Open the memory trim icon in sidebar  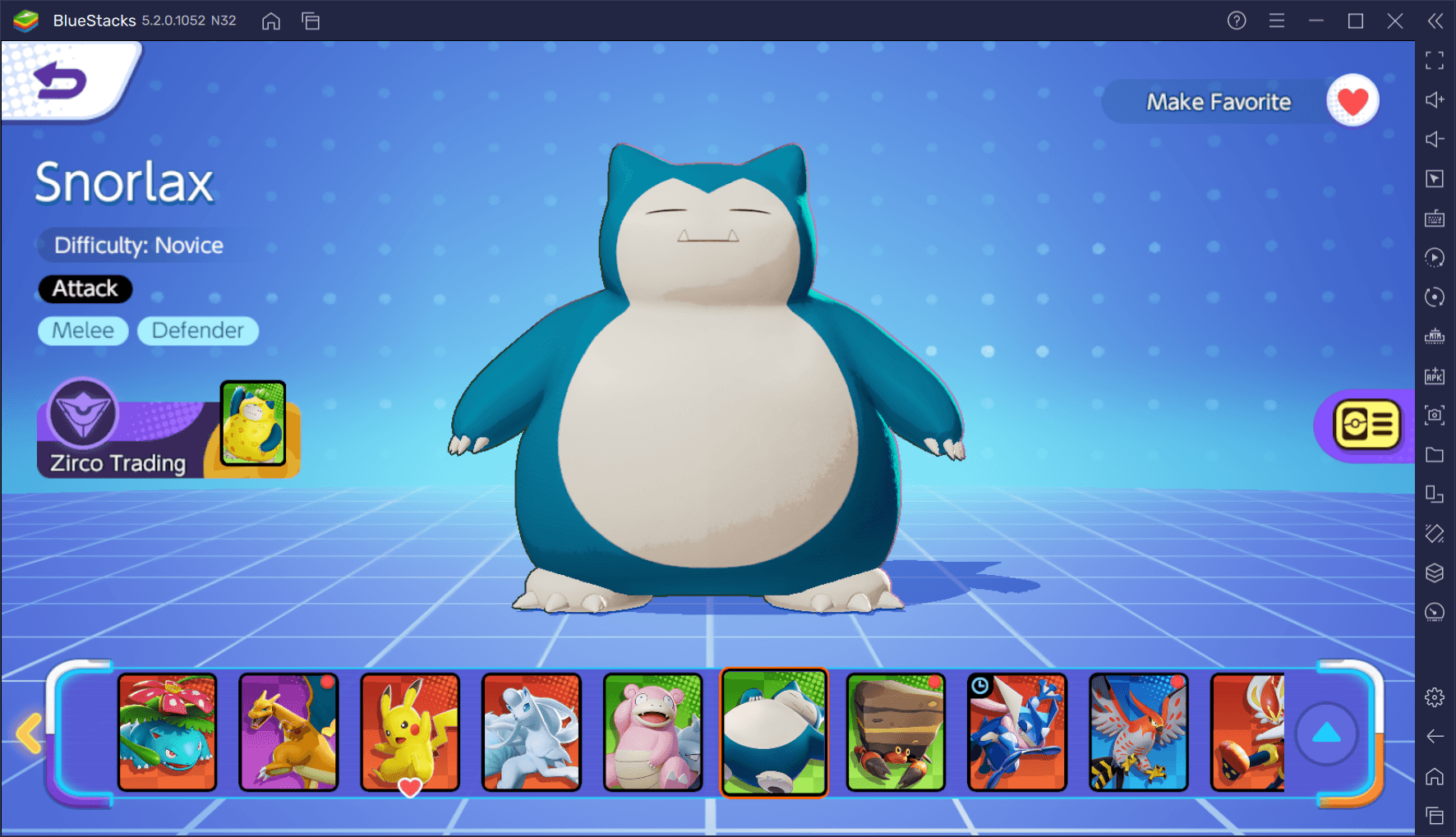(x=1435, y=336)
